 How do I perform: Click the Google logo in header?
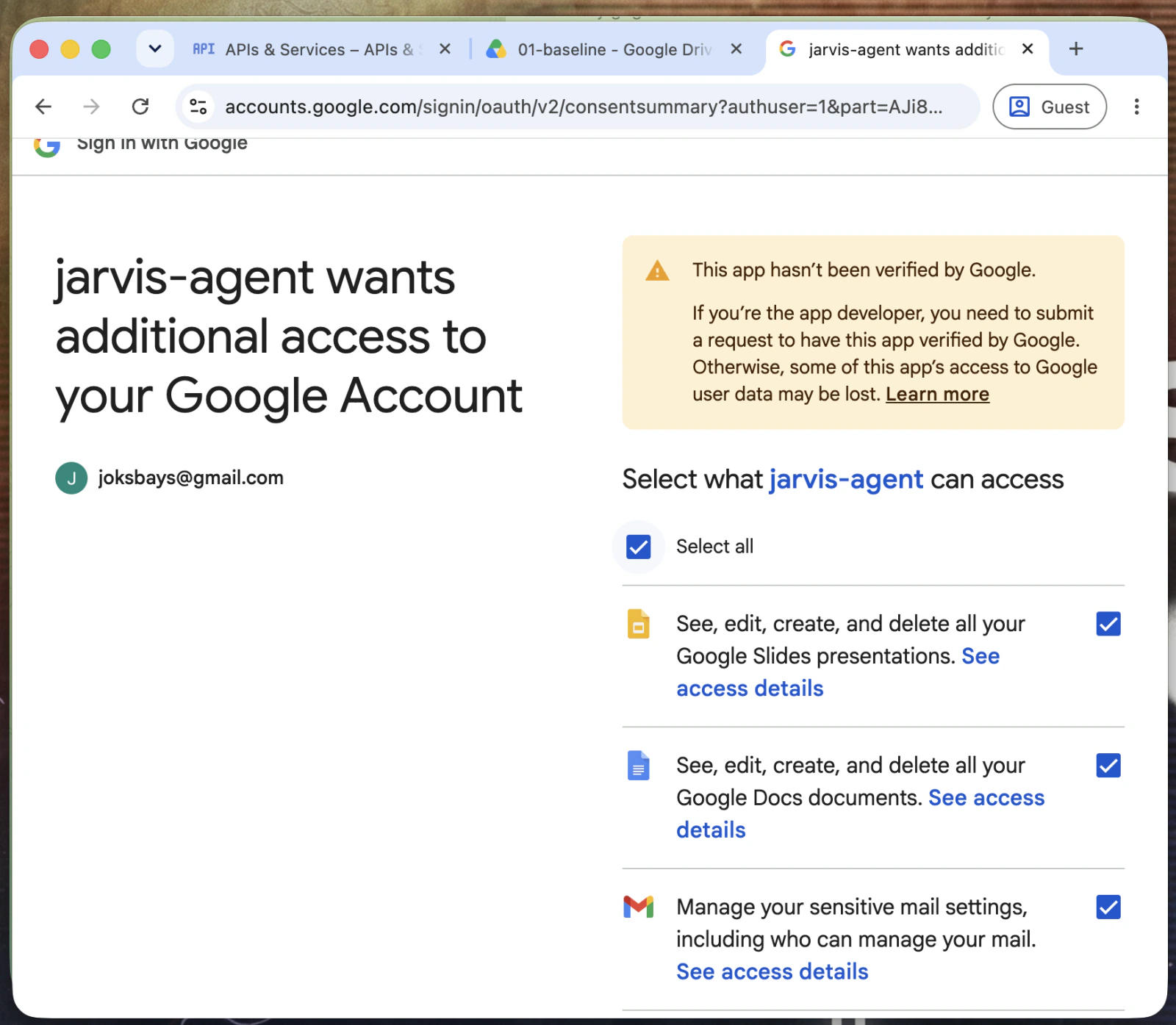47,145
